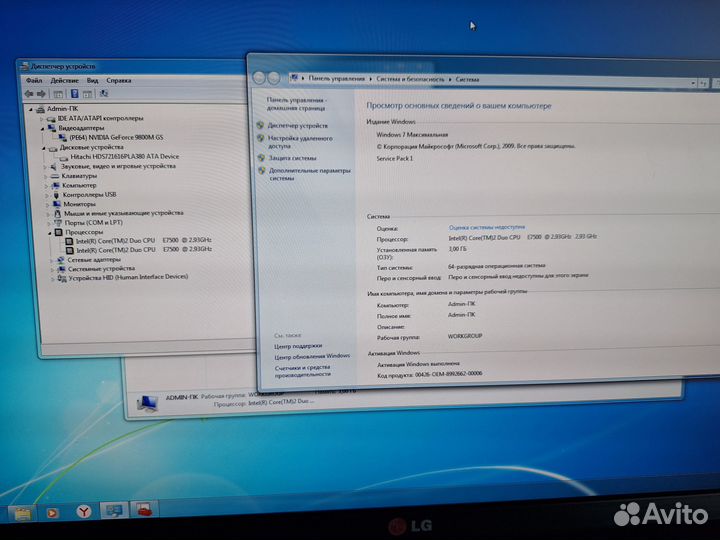
Task: Select Hitachi HDS721616PLA380 ATA Device entry
Action: (x=125, y=157)
